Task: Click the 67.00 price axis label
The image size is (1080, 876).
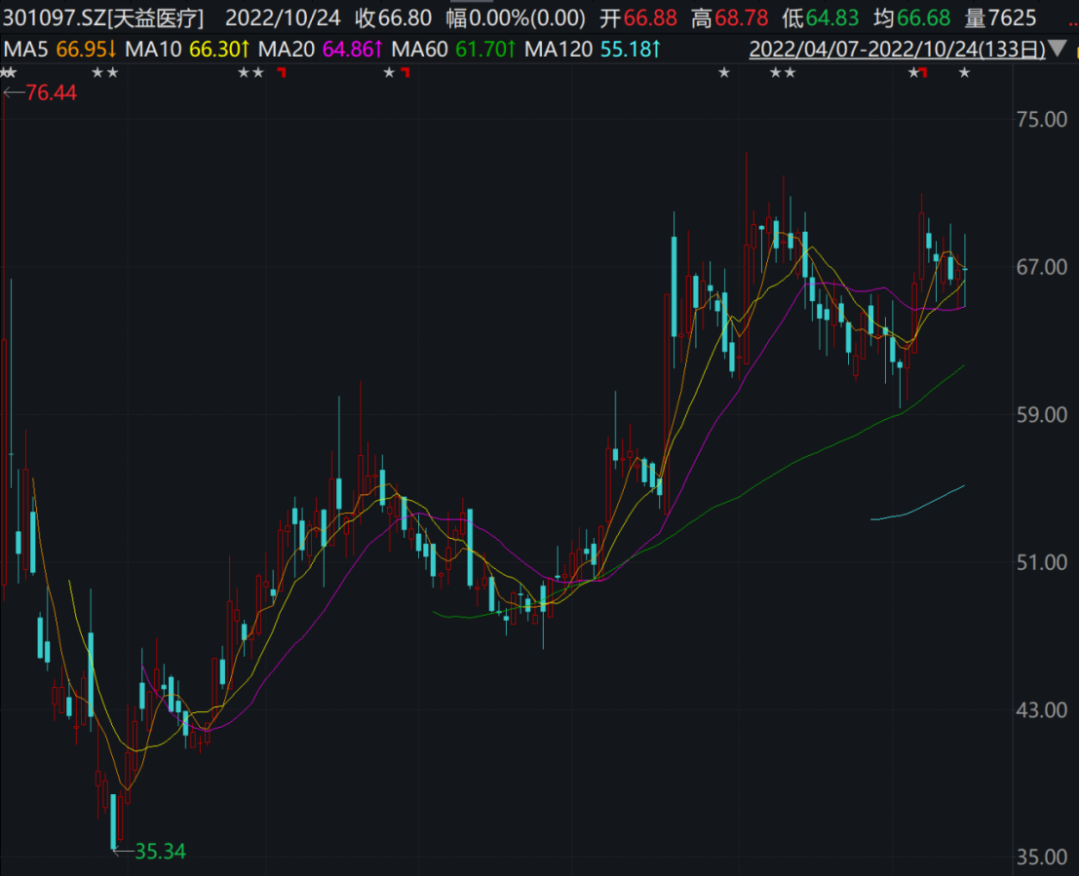Action: coord(1042,267)
